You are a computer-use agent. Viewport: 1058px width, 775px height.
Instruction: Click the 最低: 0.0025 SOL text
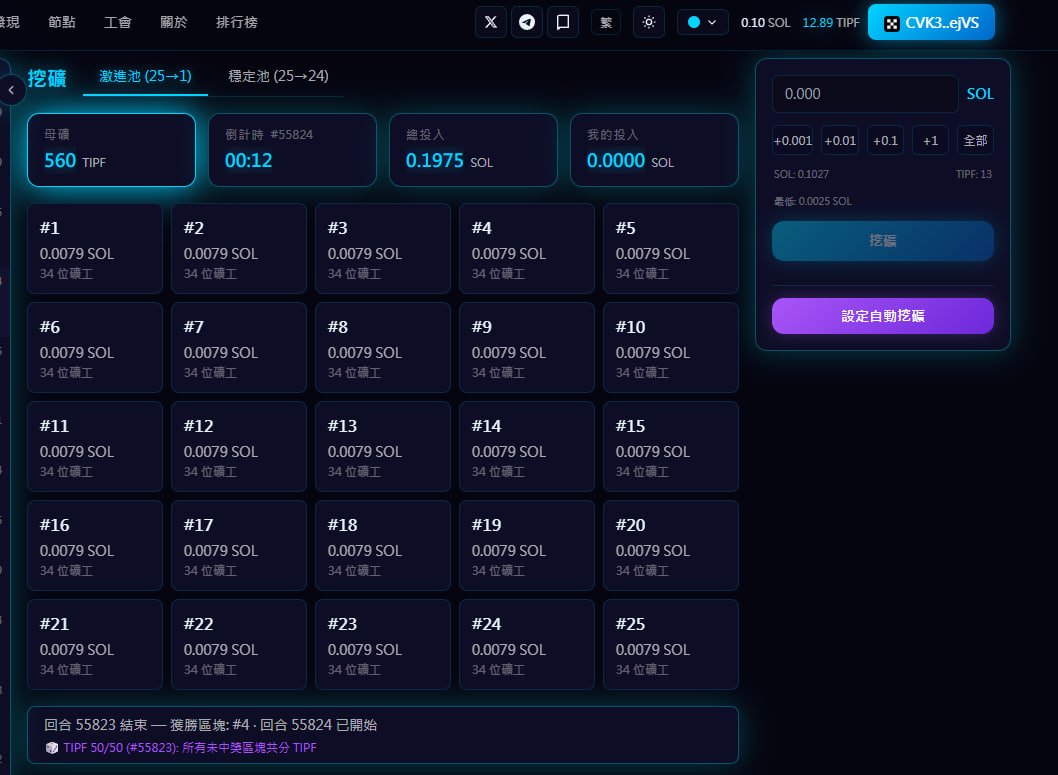[x=812, y=201]
